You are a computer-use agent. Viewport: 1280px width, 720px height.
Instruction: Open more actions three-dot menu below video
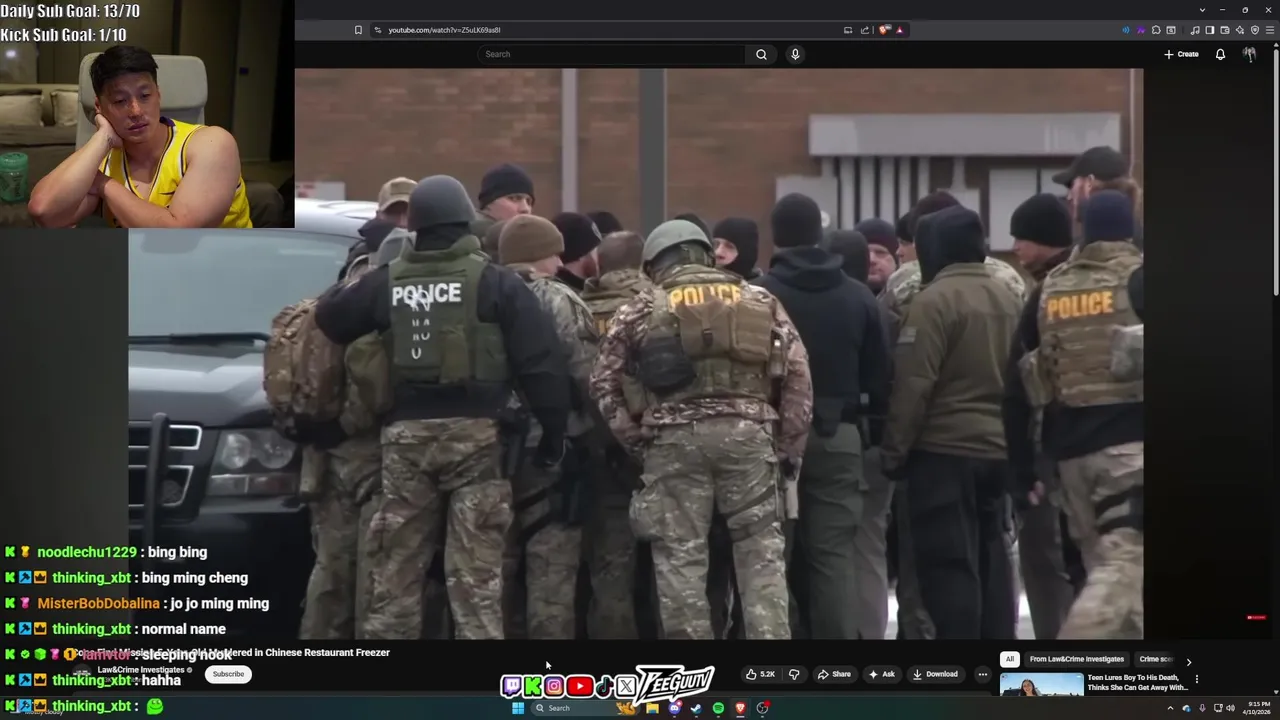[982, 674]
